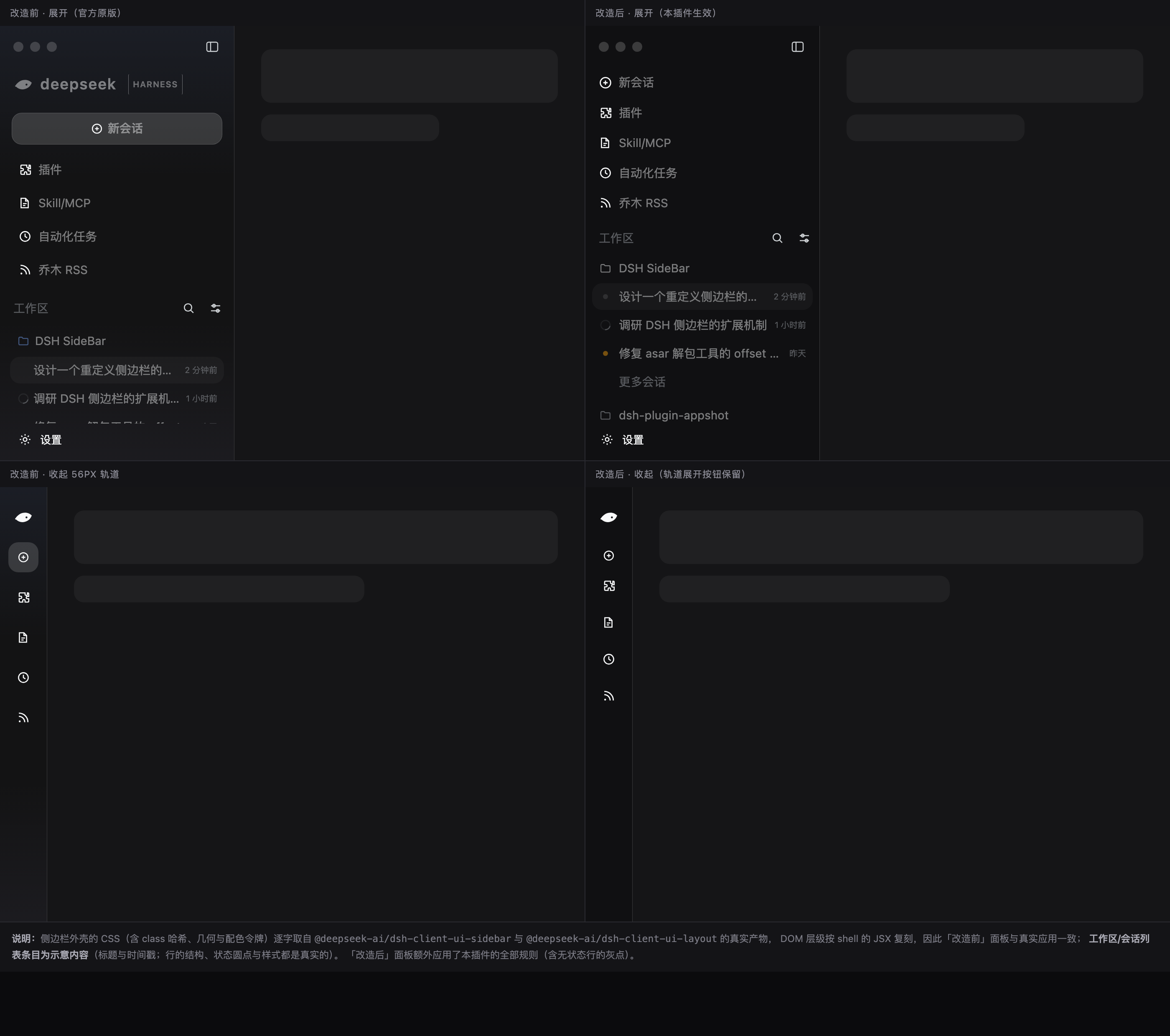This screenshot has width=1170, height=1036.
Task: Search workspace in before-expanded sidebar
Action: tap(188, 309)
